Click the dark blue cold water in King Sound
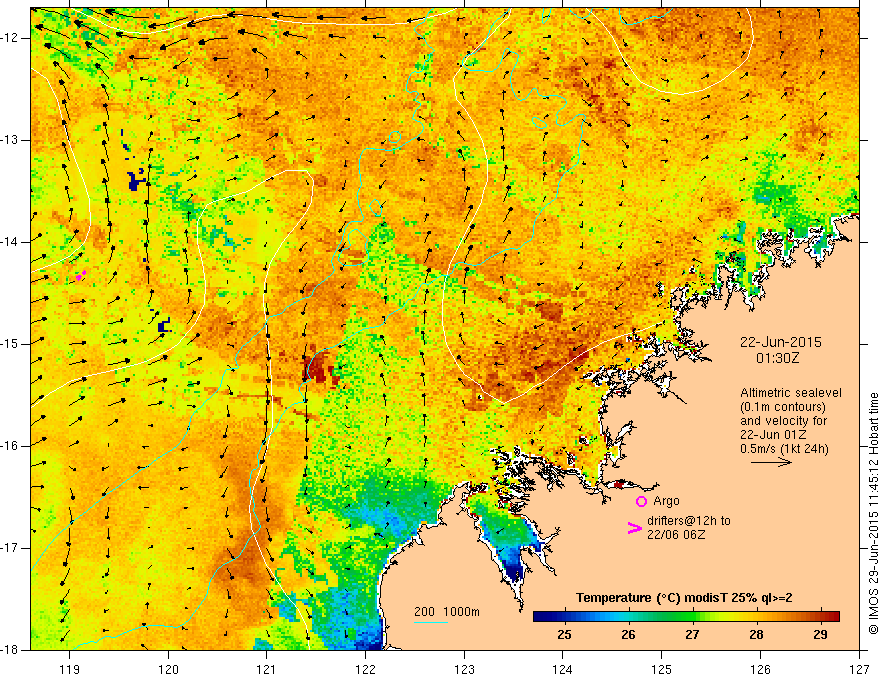880x680 pixels. pyautogui.click(x=515, y=568)
